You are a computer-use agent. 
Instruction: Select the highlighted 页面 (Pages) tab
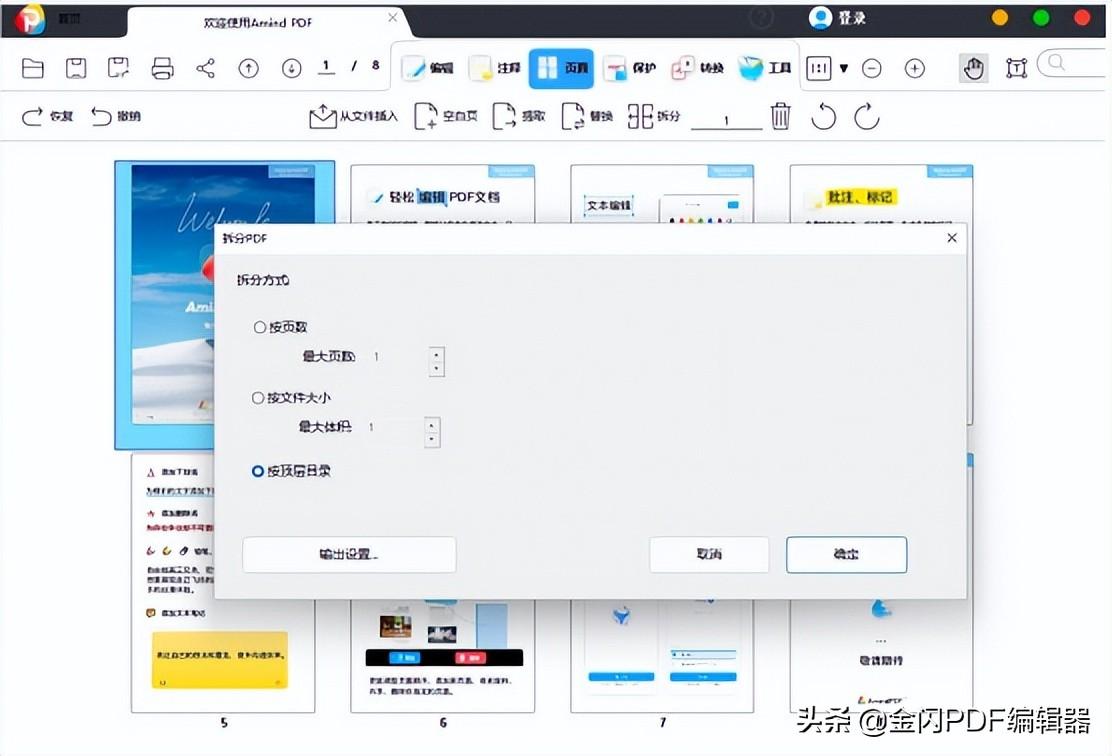tap(561, 68)
